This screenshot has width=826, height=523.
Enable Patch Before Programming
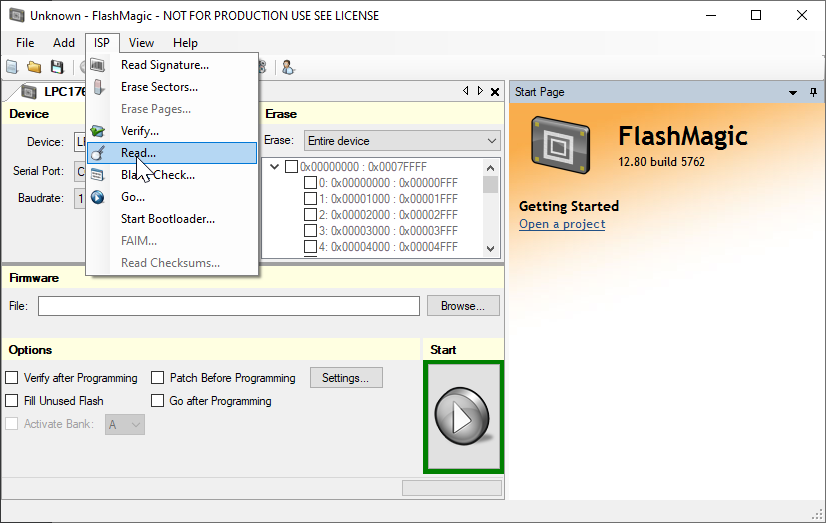[x=158, y=378]
